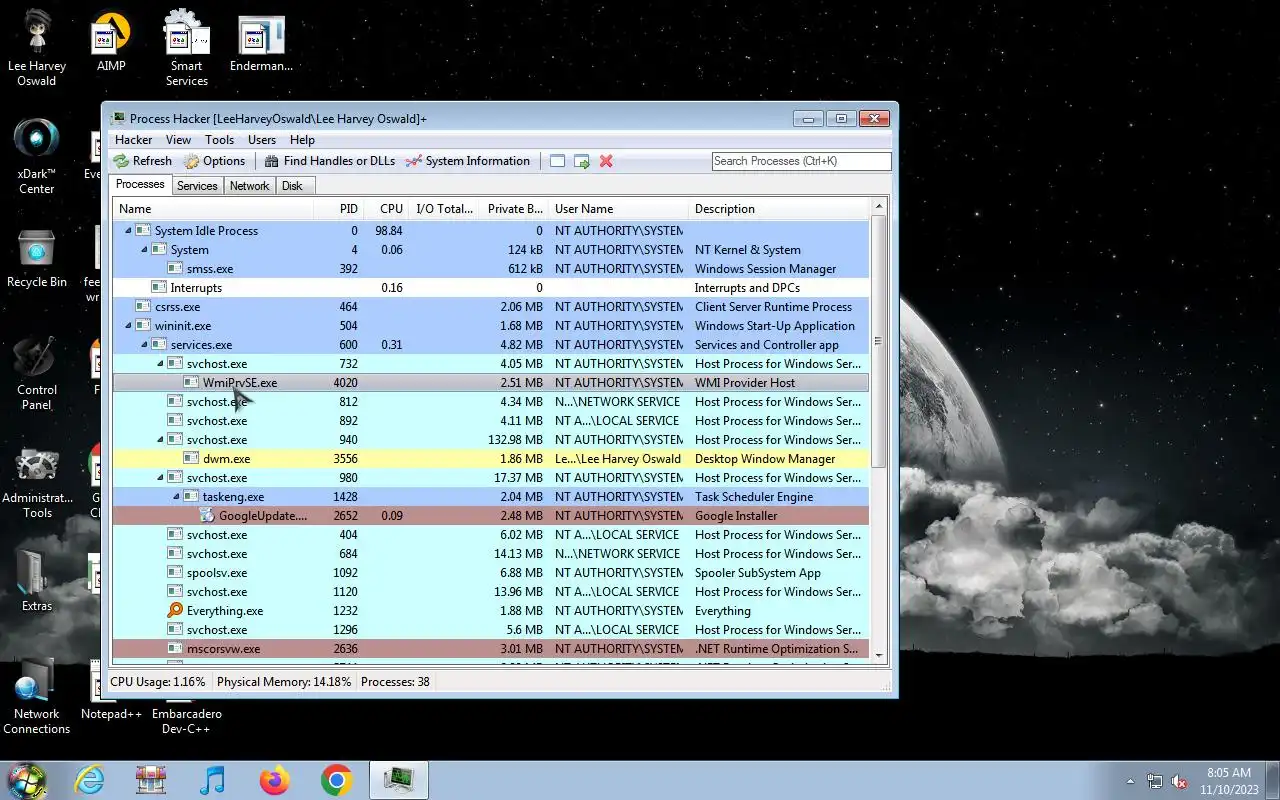Sort processes by PID column
1280x800 pixels.
(x=338, y=209)
